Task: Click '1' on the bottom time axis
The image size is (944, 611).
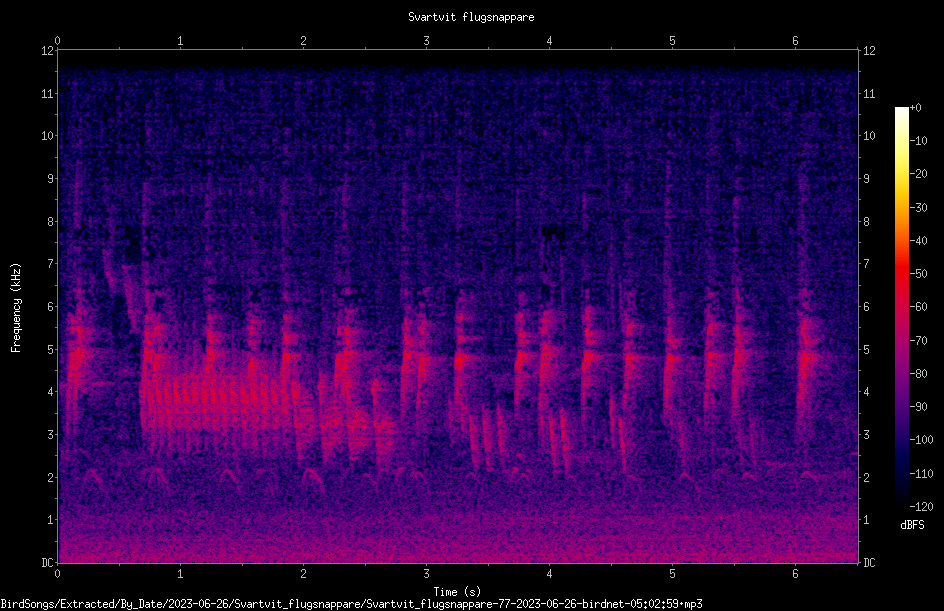Action: 180,574
